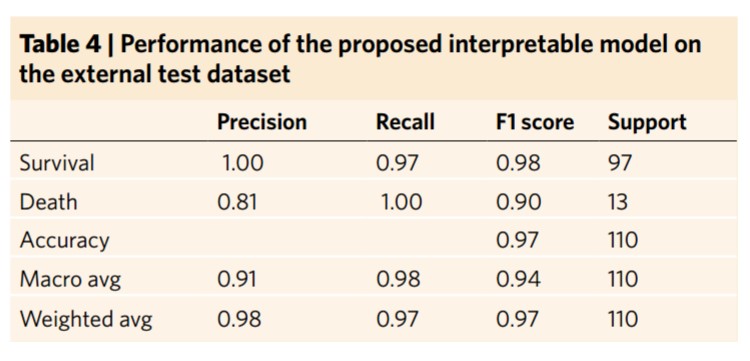
Task: Click Death recall value 1.00
Action: click(x=402, y=202)
